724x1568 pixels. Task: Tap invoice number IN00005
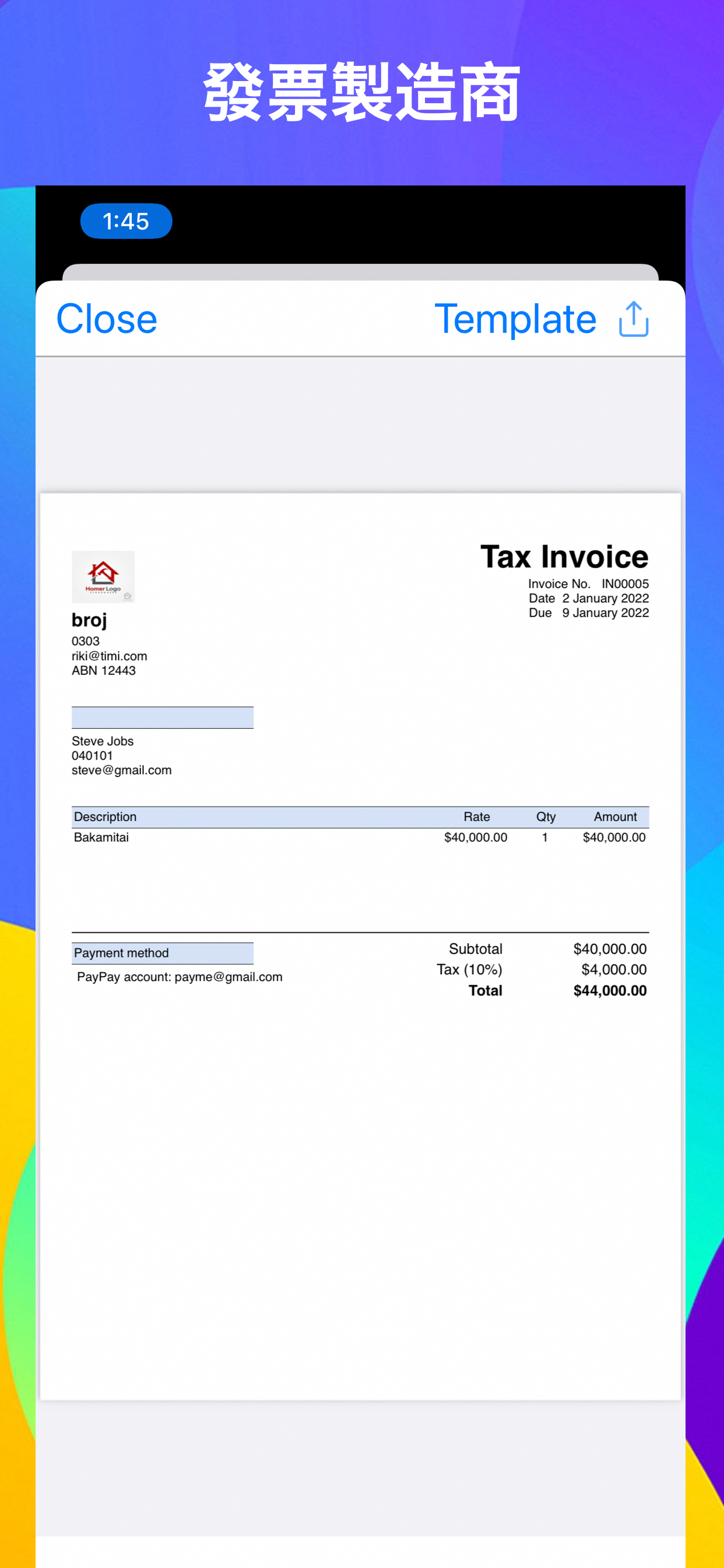tap(625, 584)
